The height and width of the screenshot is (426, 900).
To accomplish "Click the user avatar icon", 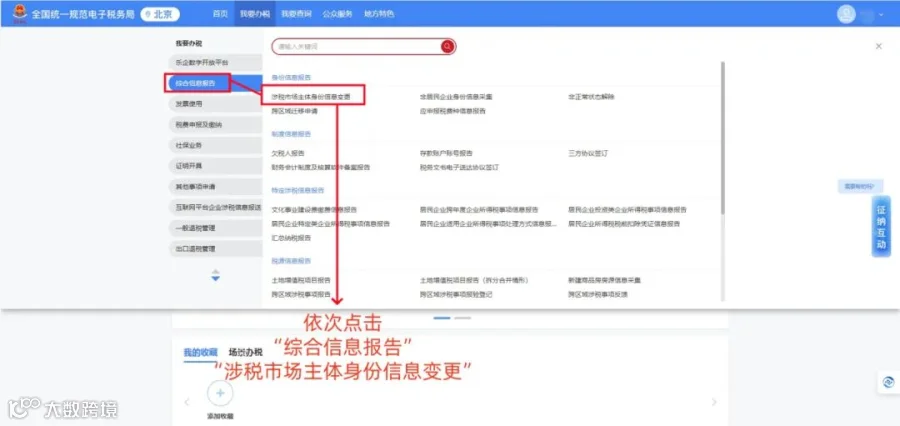I will [846, 14].
